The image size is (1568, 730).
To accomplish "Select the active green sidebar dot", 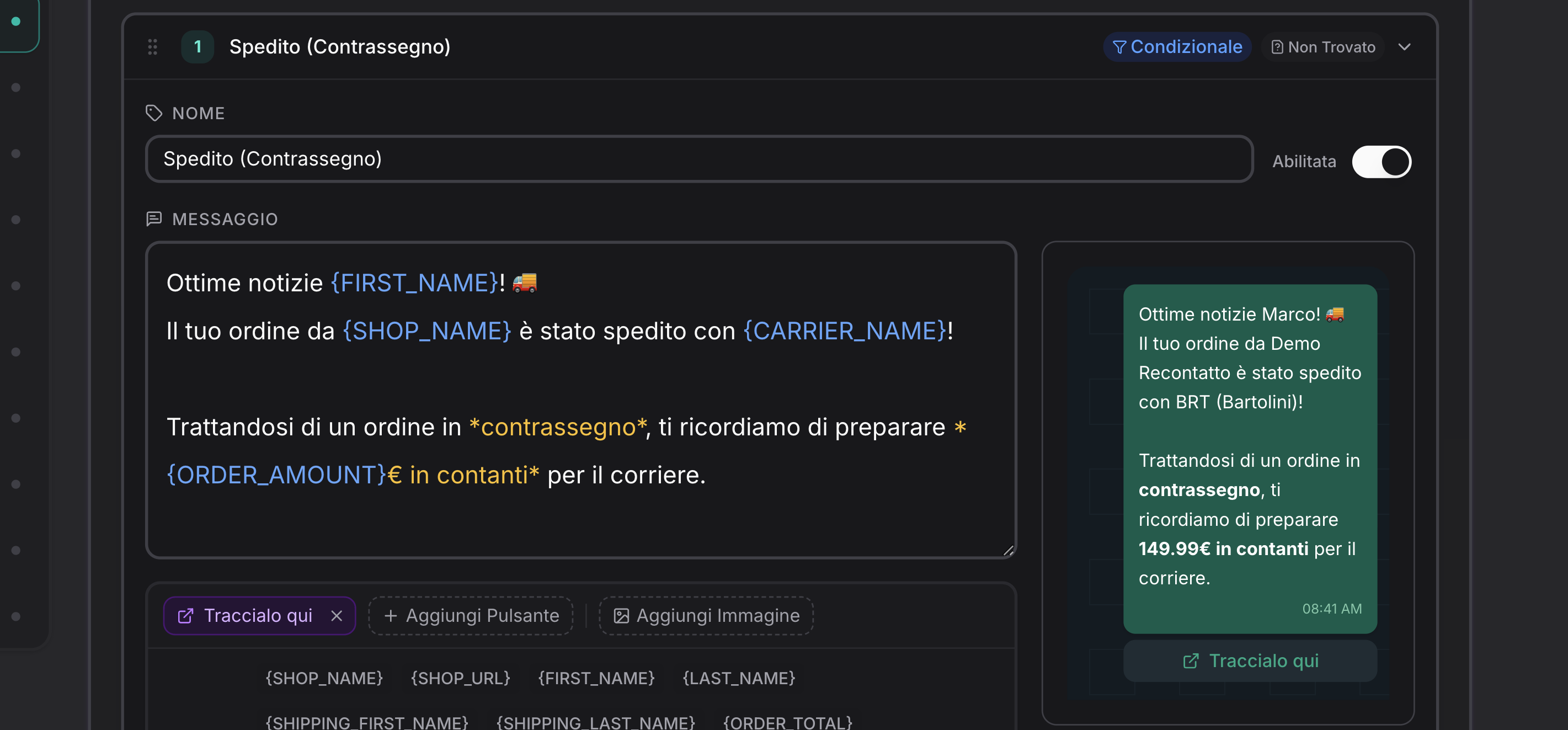I will coord(16,22).
